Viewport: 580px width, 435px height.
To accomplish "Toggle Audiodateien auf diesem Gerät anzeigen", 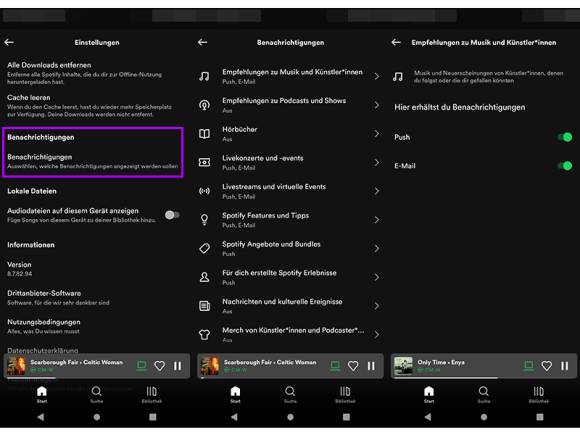I will [172, 215].
